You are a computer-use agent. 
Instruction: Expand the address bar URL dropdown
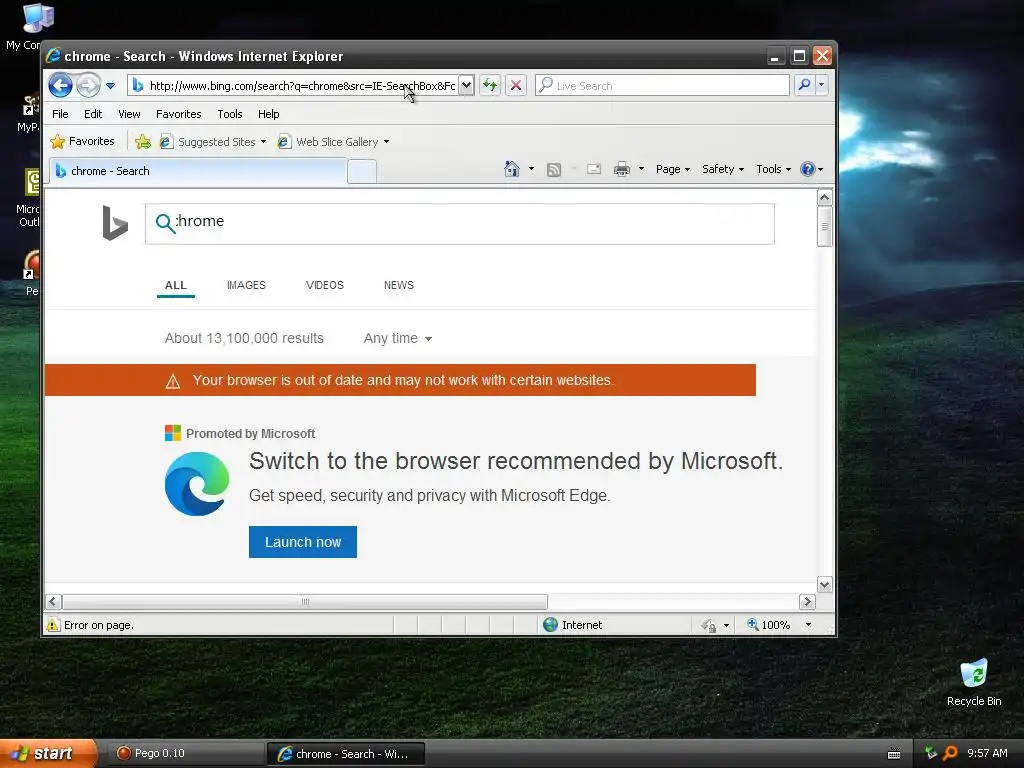tap(466, 85)
